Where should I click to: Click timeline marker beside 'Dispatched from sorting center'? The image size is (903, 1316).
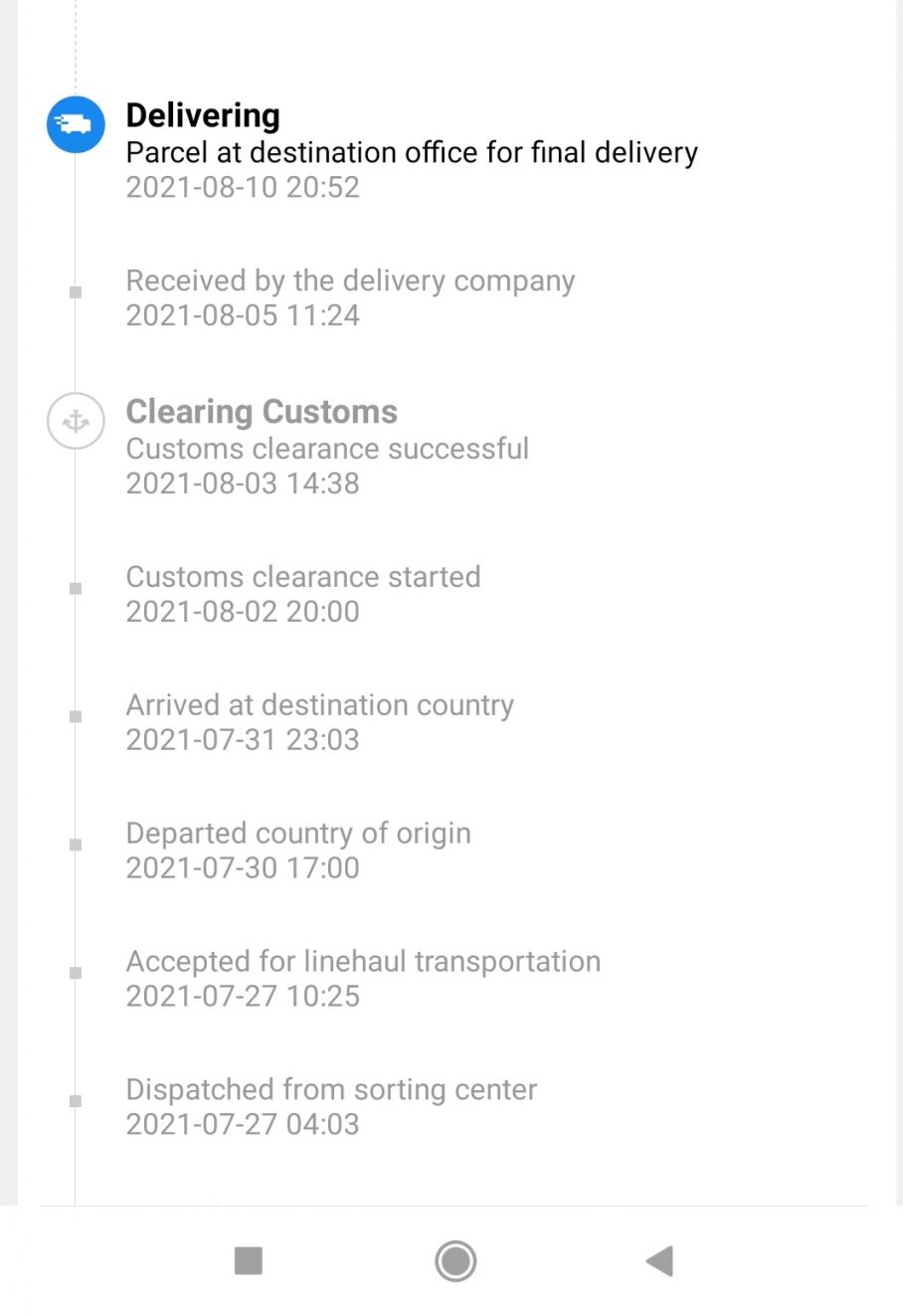tap(76, 1101)
